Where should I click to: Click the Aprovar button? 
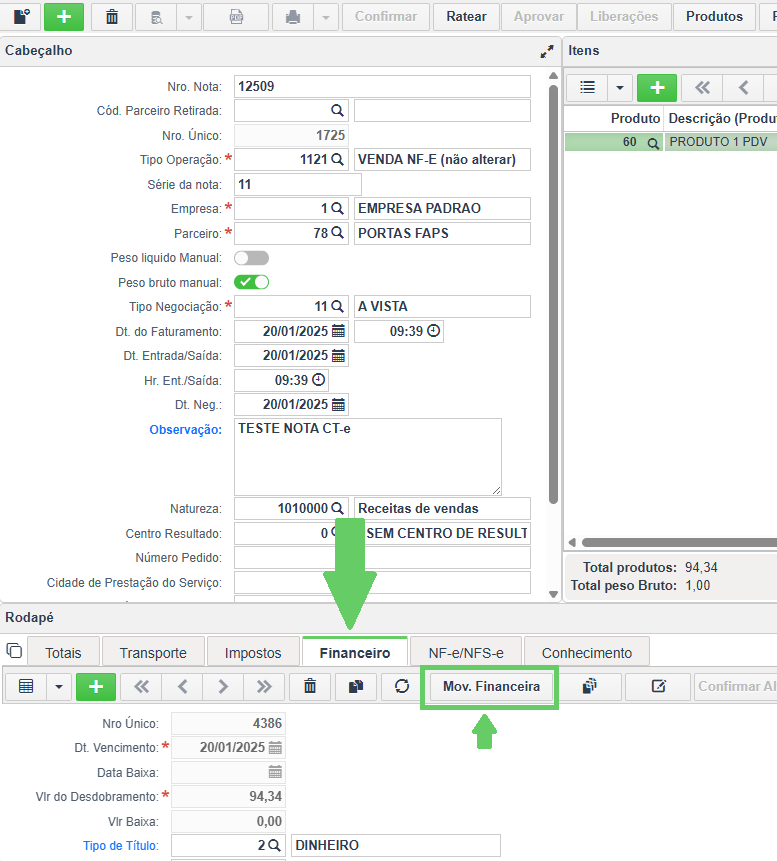tap(539, 16)
